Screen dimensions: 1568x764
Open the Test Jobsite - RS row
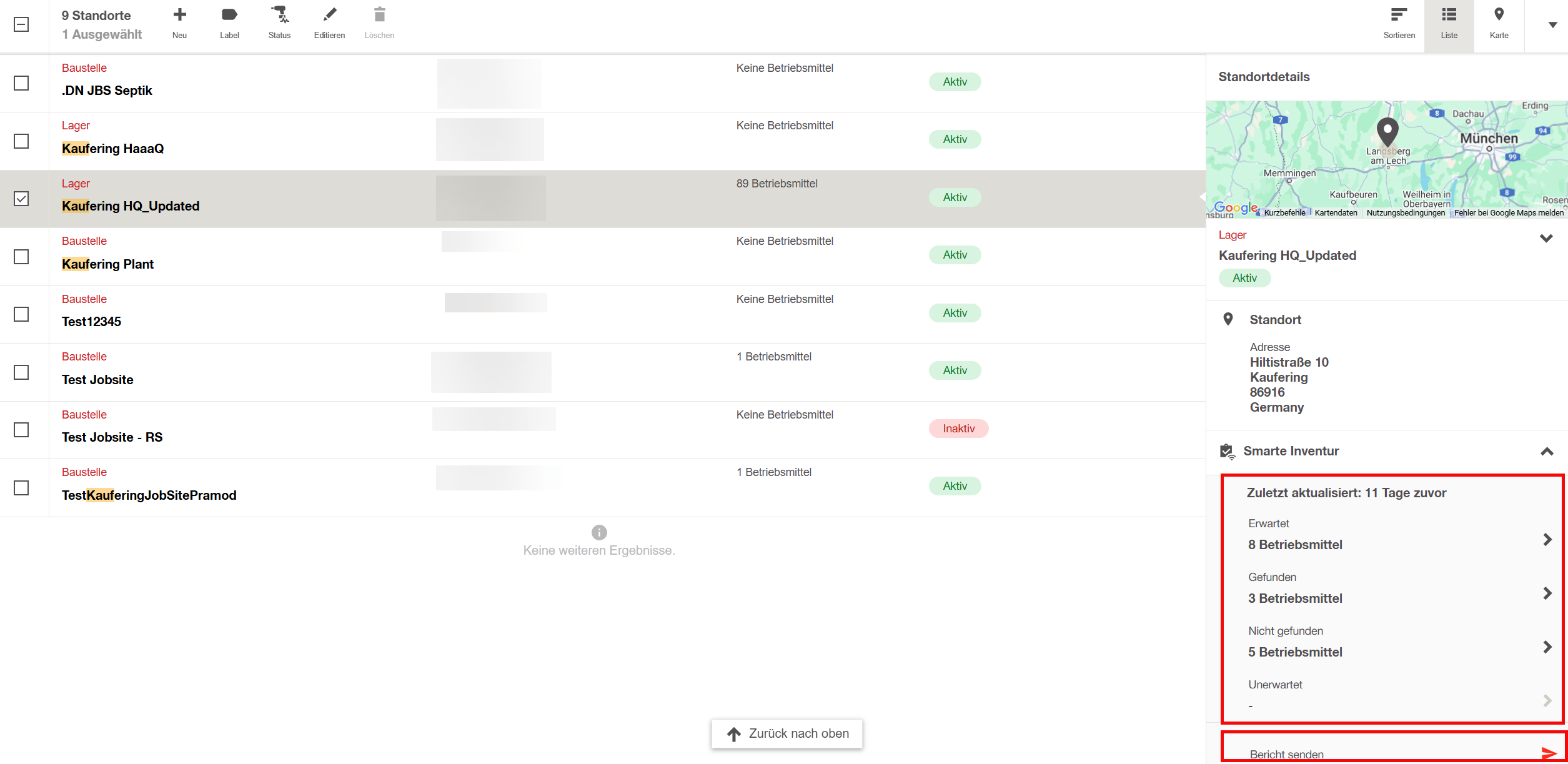(112, 437)
